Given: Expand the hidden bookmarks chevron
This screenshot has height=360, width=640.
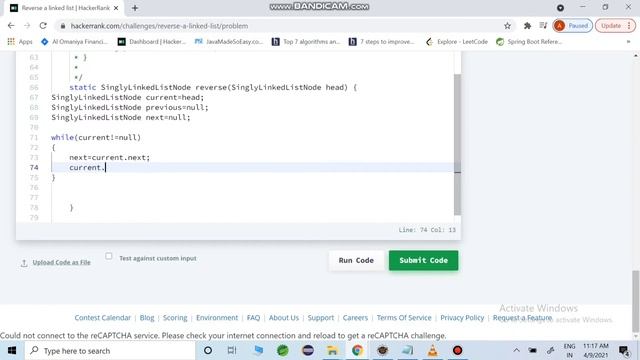Looking at the screenshot, I should click(x=629, y=42).
